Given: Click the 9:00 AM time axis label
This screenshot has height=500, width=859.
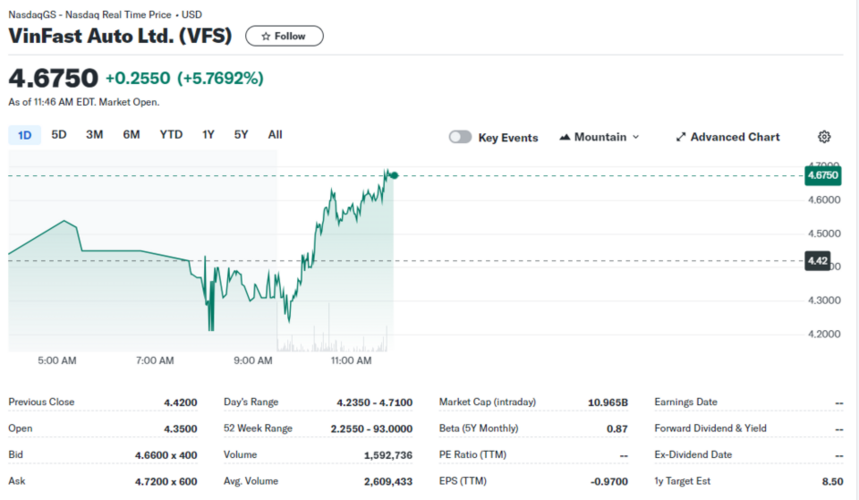Looking at the screenshot, I should pos(253,360).
